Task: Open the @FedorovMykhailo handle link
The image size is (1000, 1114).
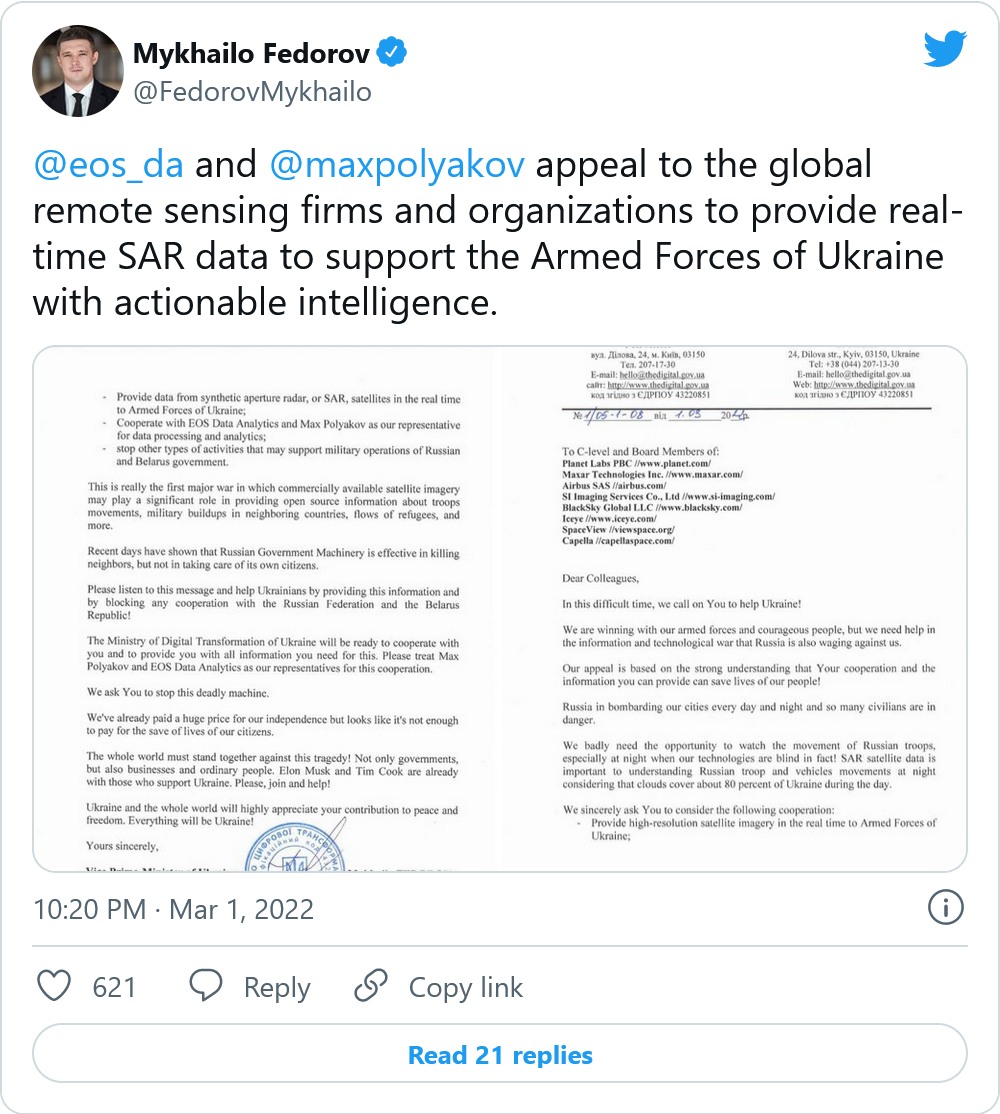Action: (x=252, y=92)
